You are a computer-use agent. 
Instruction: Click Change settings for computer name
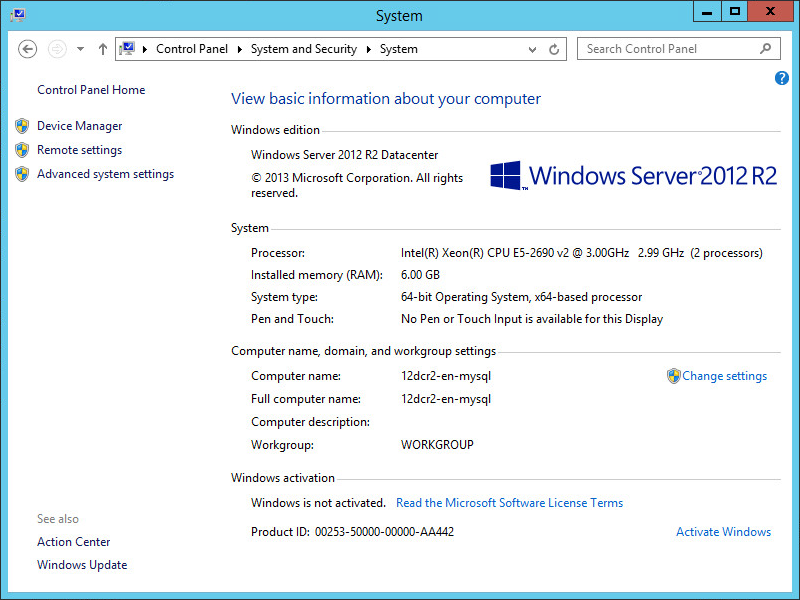tap(724, 376)
